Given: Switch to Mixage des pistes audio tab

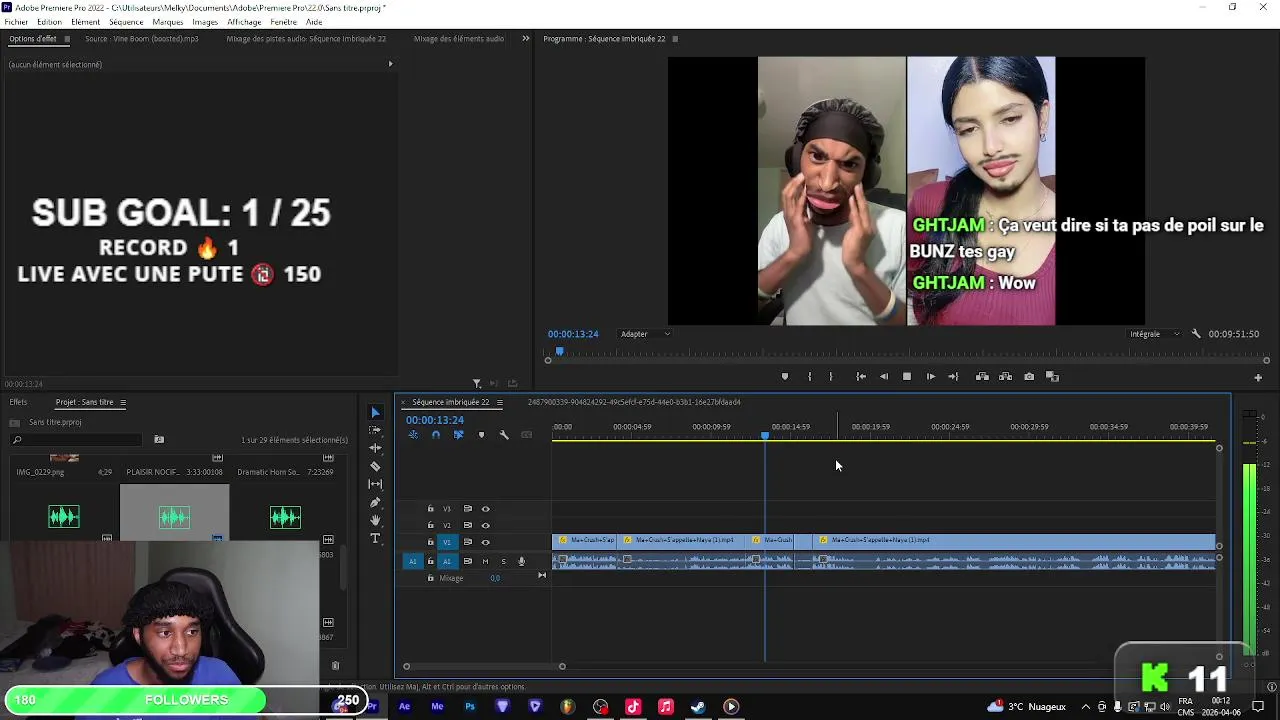Looking at the screenshot, I should pyautogui.click(x=306, y=39).
